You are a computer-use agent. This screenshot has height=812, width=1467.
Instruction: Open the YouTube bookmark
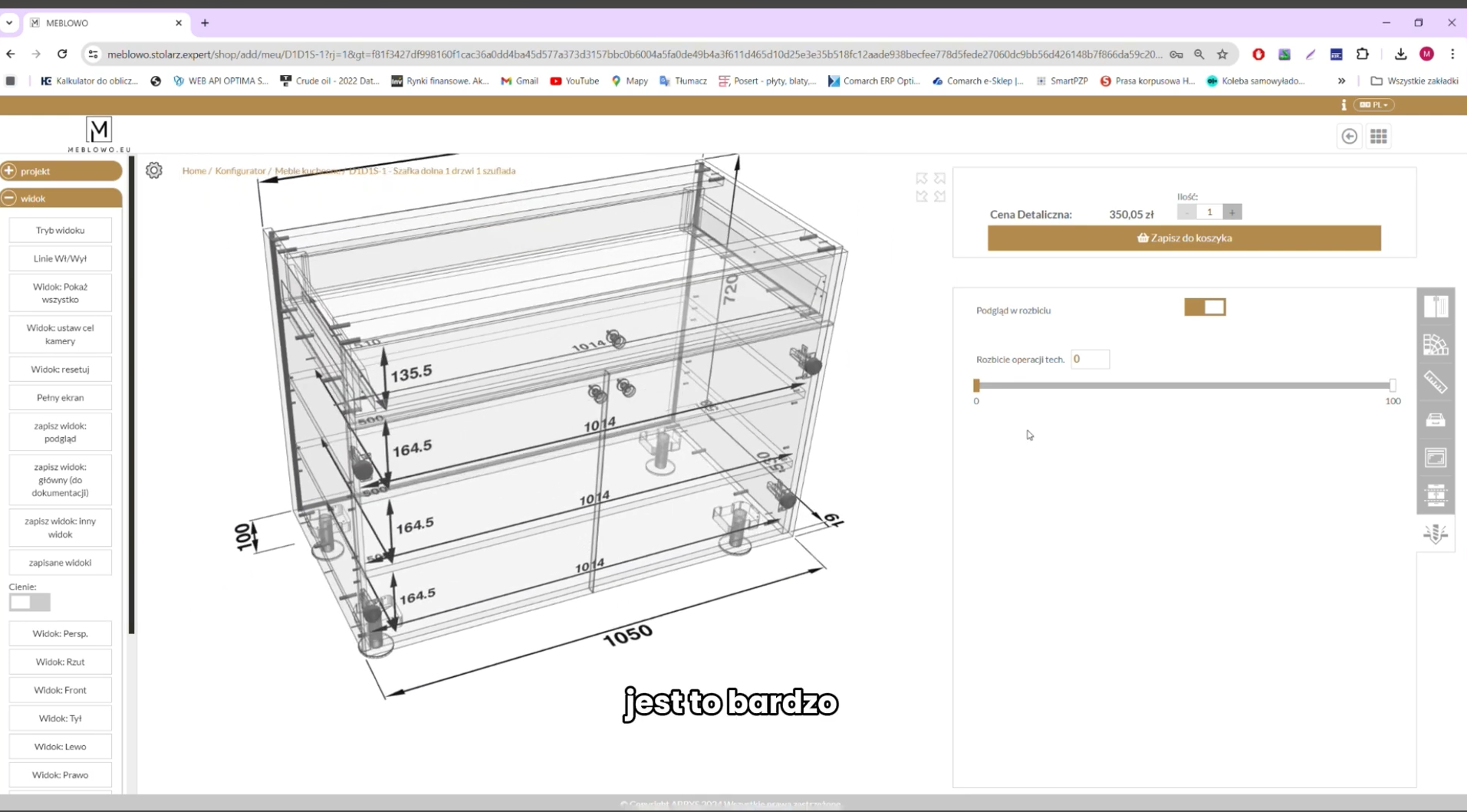(574, 81)
